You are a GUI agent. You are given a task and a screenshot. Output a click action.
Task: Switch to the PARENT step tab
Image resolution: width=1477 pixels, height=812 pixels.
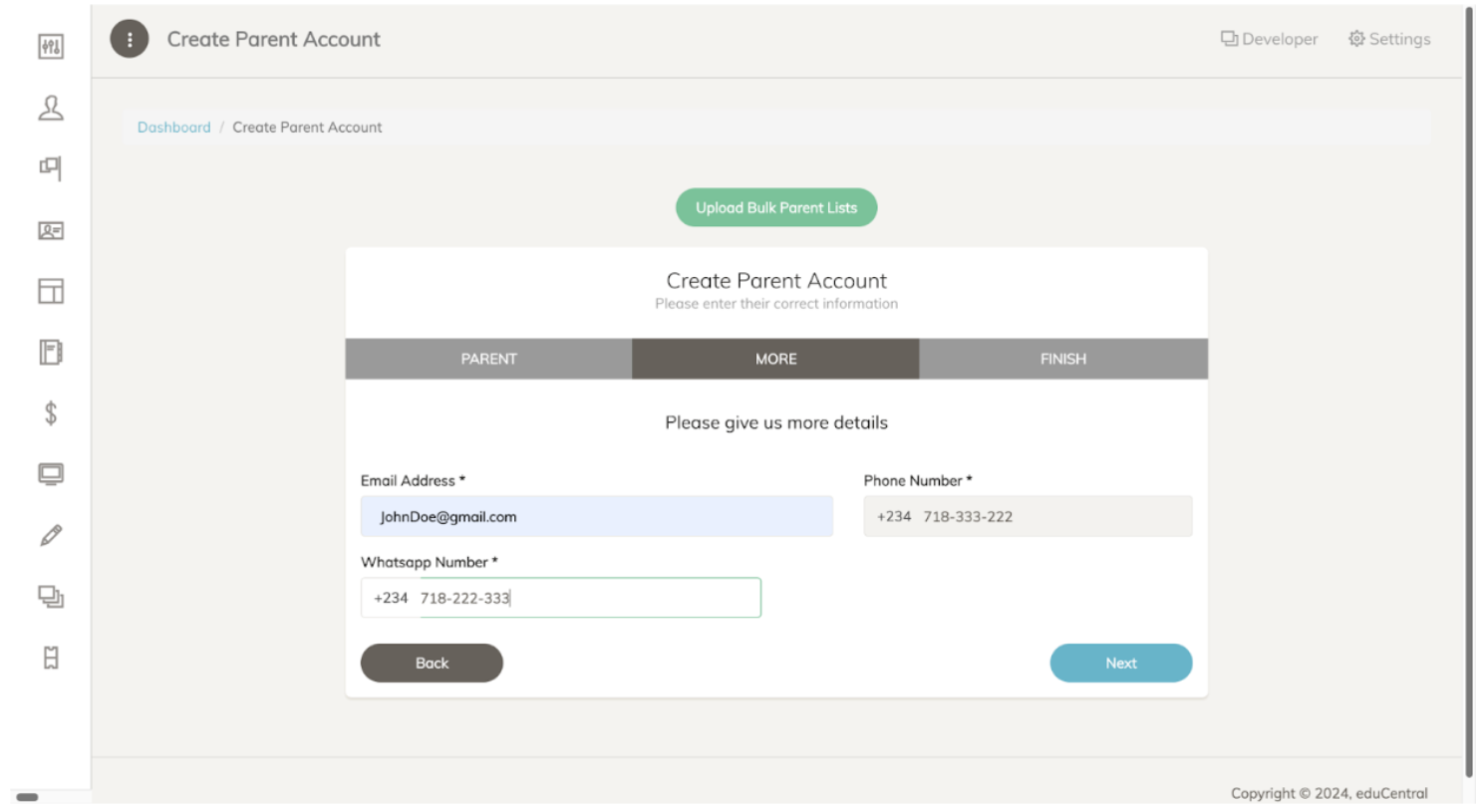[x=488, y=359]
